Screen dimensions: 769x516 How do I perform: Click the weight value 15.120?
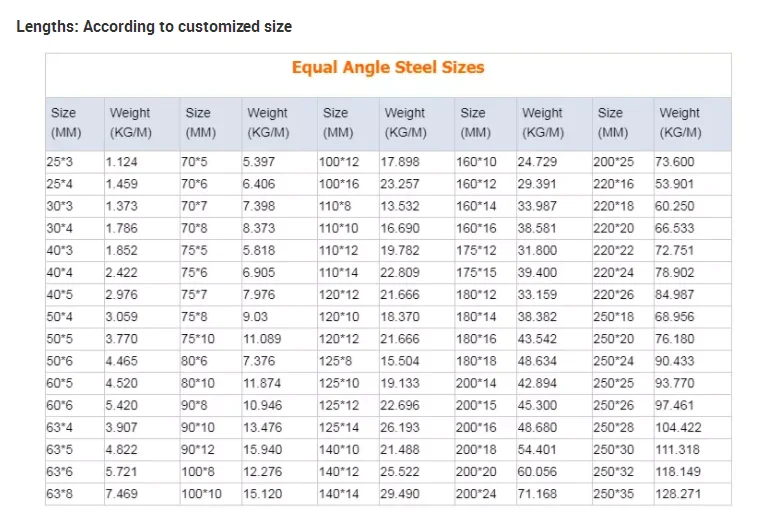click(x=262, y=493)
